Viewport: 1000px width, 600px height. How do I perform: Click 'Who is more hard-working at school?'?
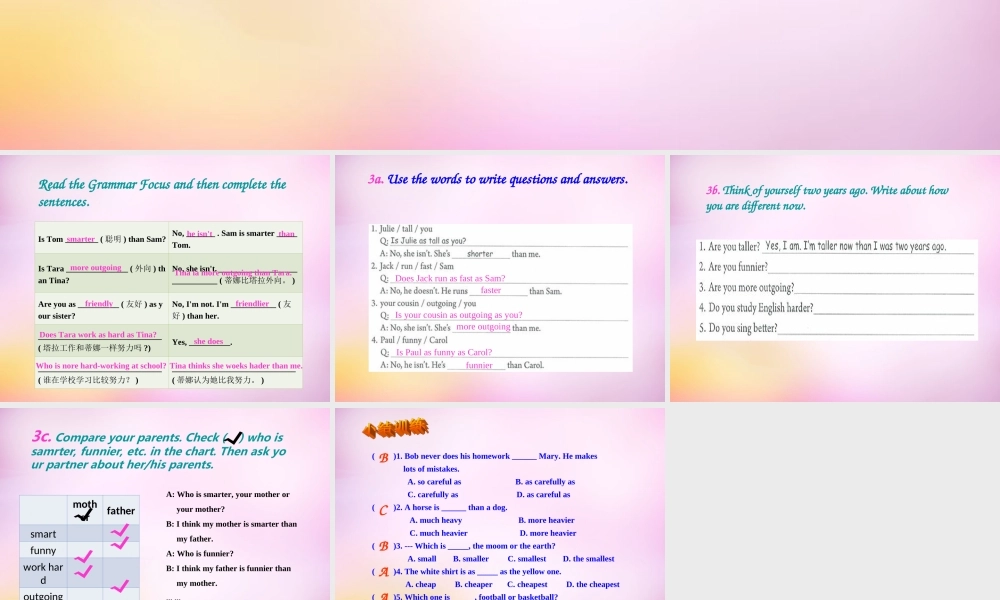pyautogui.click(x=101, y=366)
